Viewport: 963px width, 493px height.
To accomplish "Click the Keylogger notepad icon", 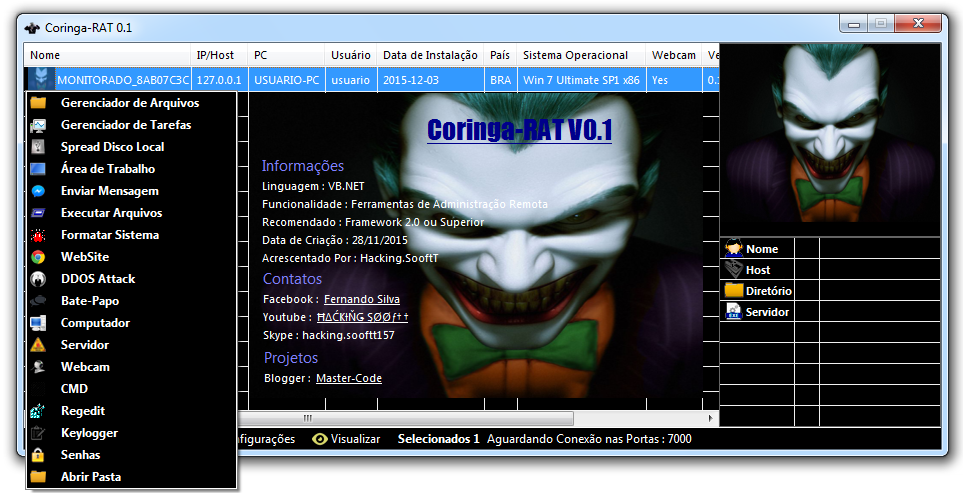I will 38,433.
